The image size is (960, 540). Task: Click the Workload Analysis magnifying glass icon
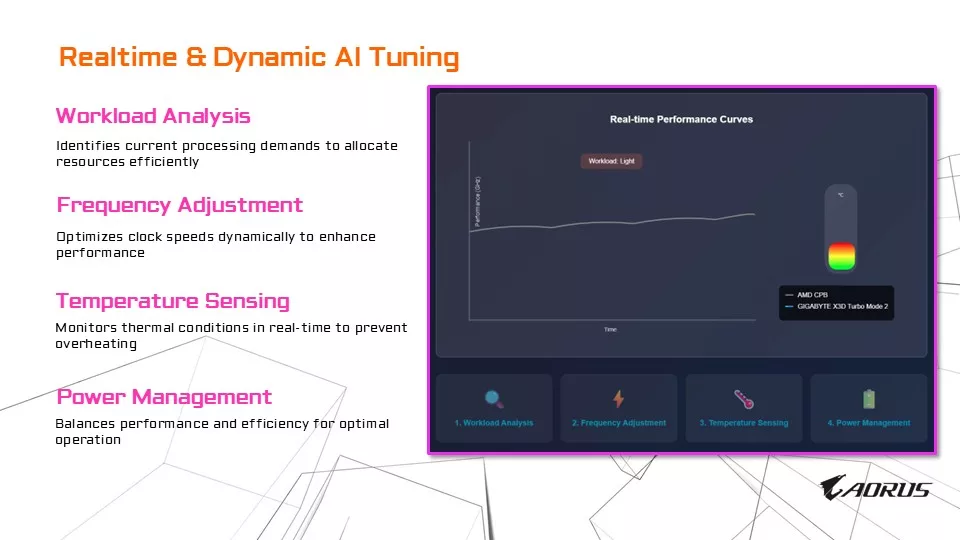(494, 399)
